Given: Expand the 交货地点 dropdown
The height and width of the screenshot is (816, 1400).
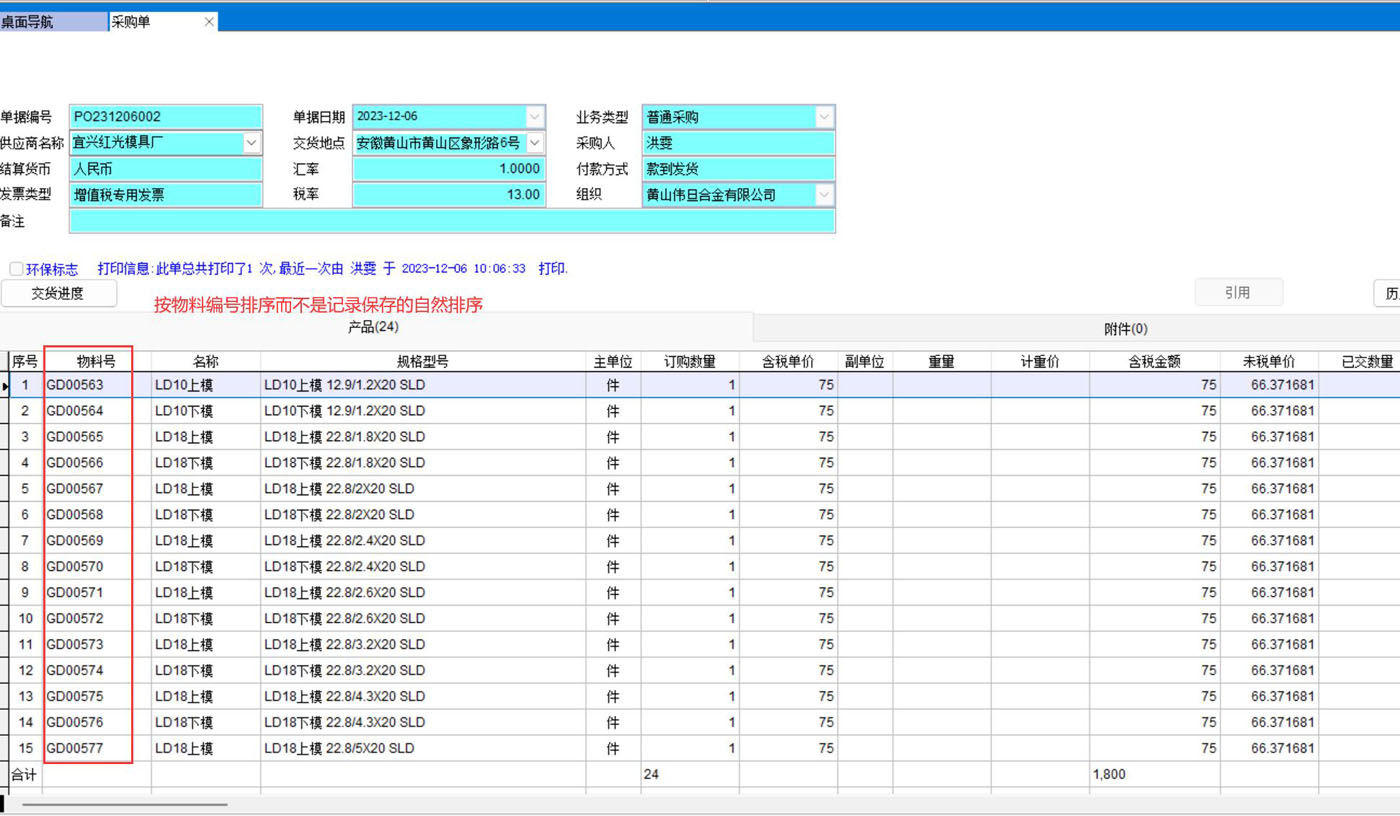Looking at the screenshot, I should (x=535, y=143).
